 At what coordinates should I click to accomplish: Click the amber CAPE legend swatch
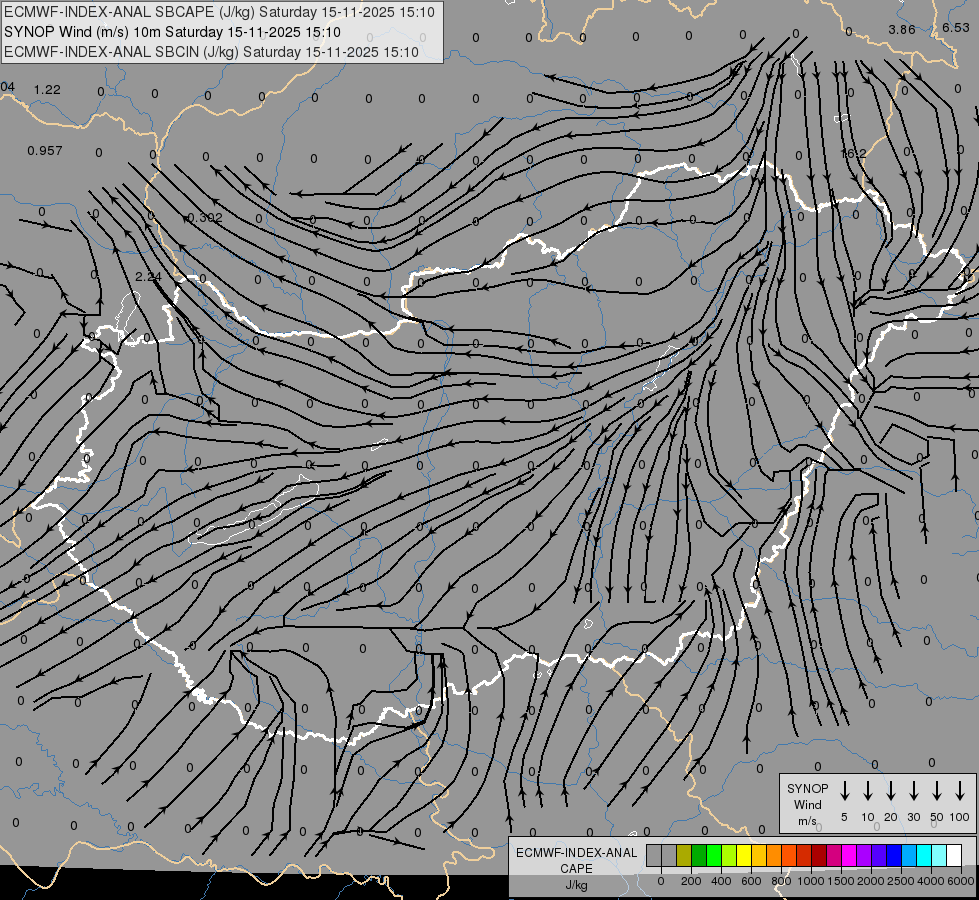click(x=759, y=855)
